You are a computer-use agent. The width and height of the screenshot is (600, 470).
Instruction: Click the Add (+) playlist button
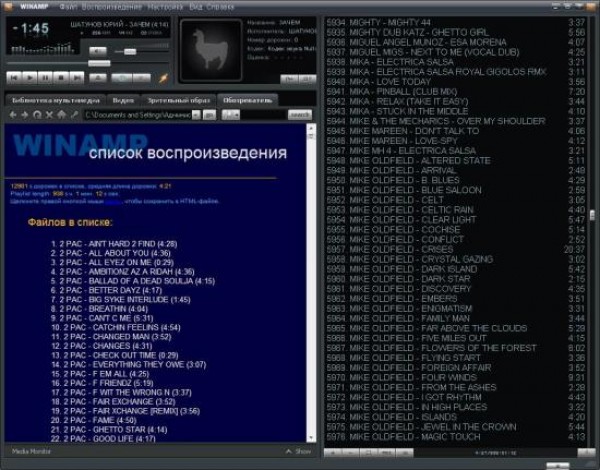(333, 453)
